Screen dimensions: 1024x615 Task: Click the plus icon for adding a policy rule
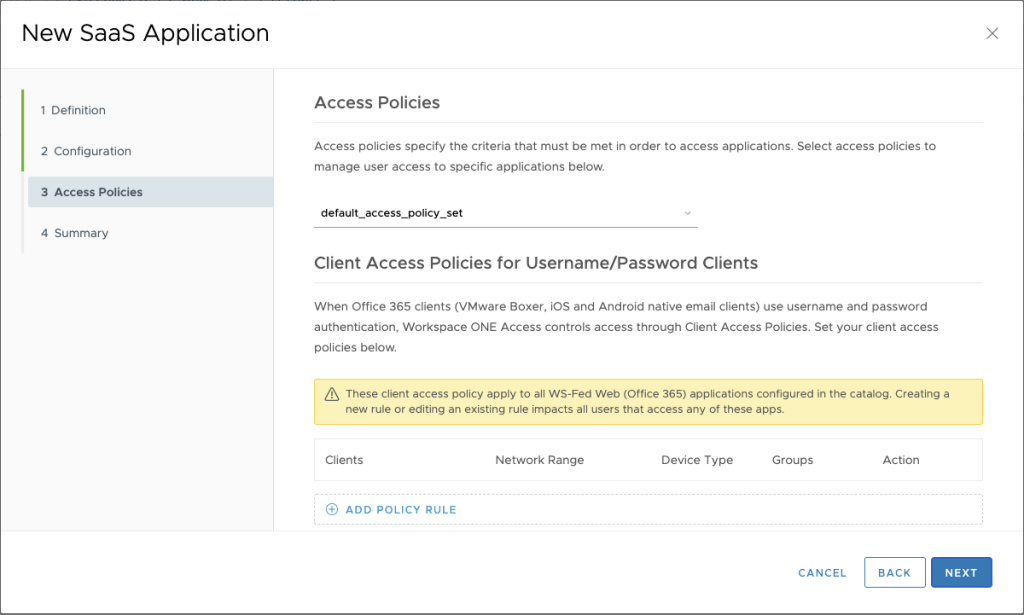tap(332, 509)
